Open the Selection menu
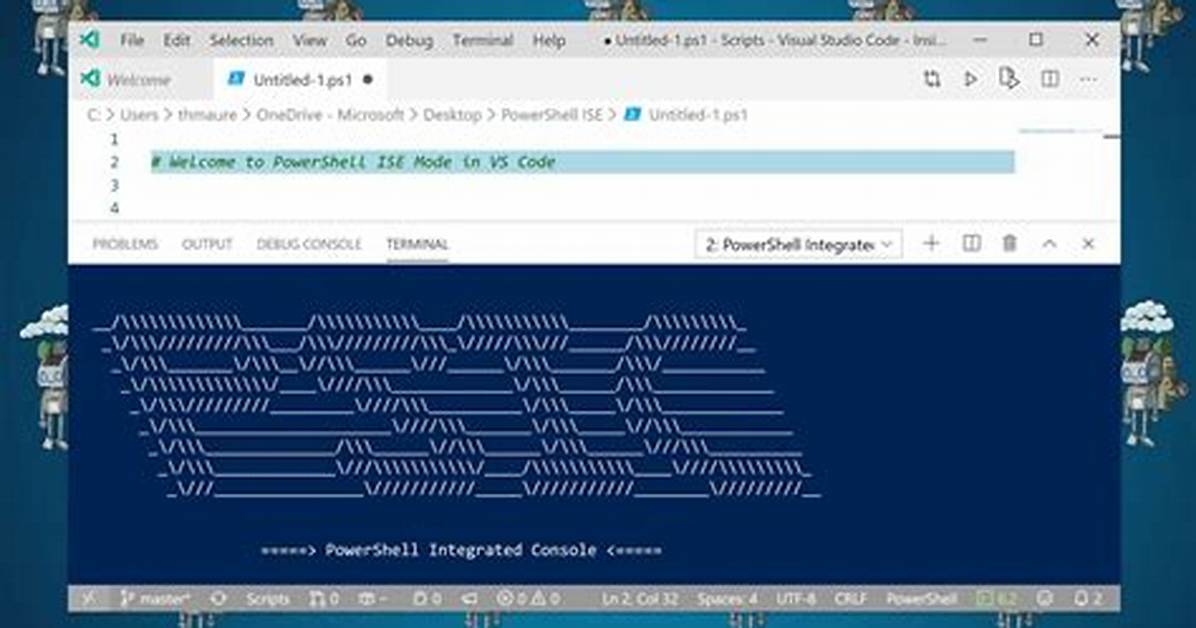 (x=241, y=40)
